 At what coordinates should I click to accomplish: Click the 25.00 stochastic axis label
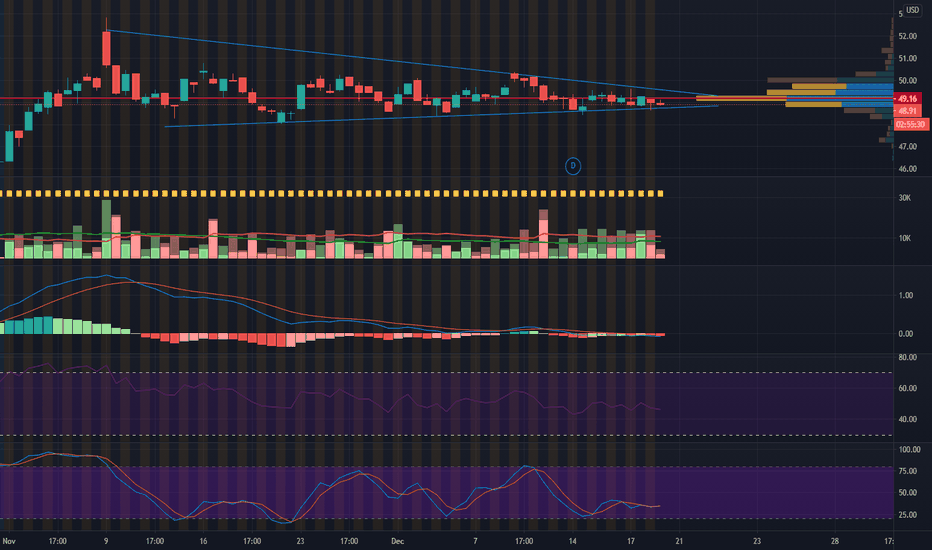(x=907, y=515)
